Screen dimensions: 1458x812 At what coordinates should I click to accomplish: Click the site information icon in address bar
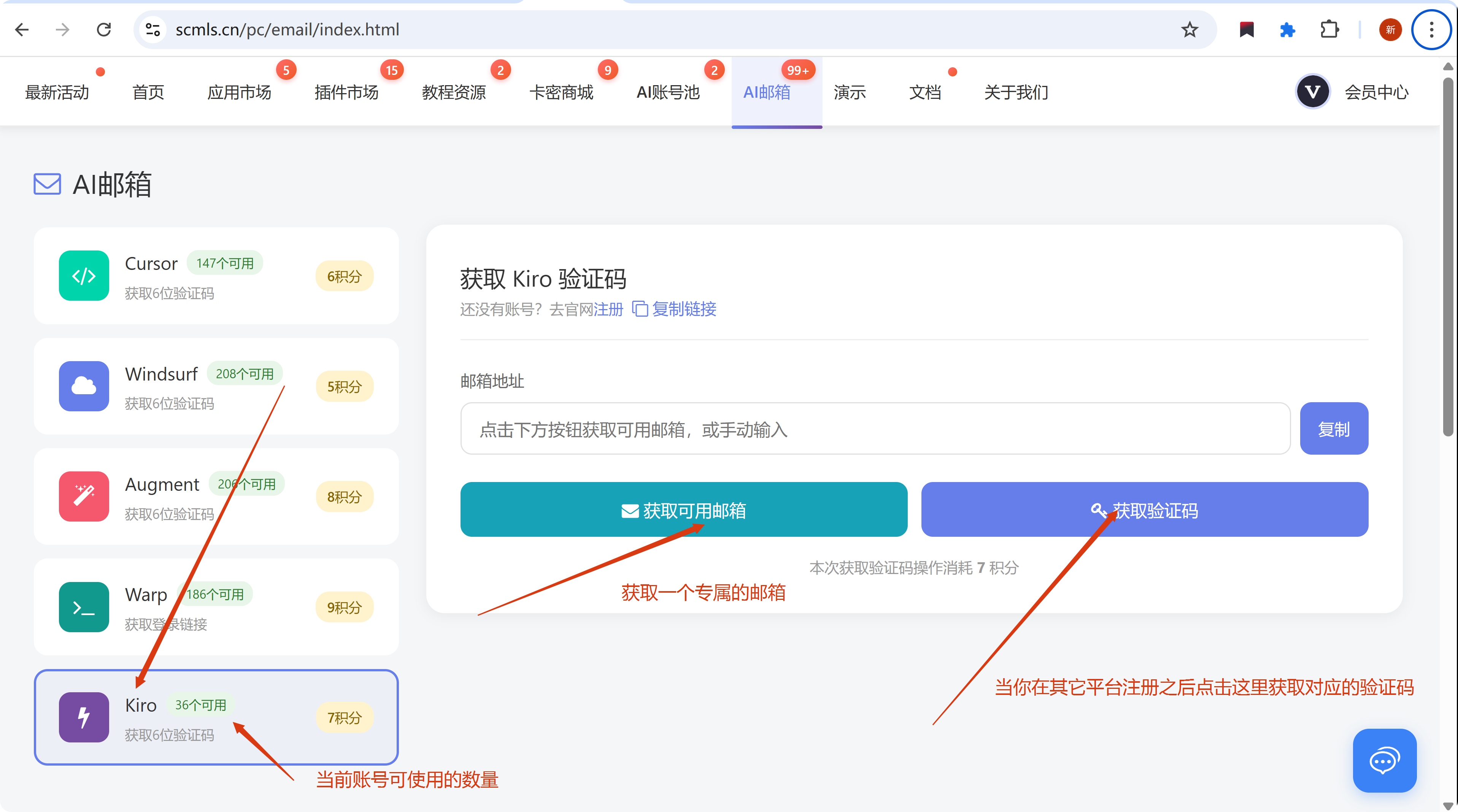153,29
